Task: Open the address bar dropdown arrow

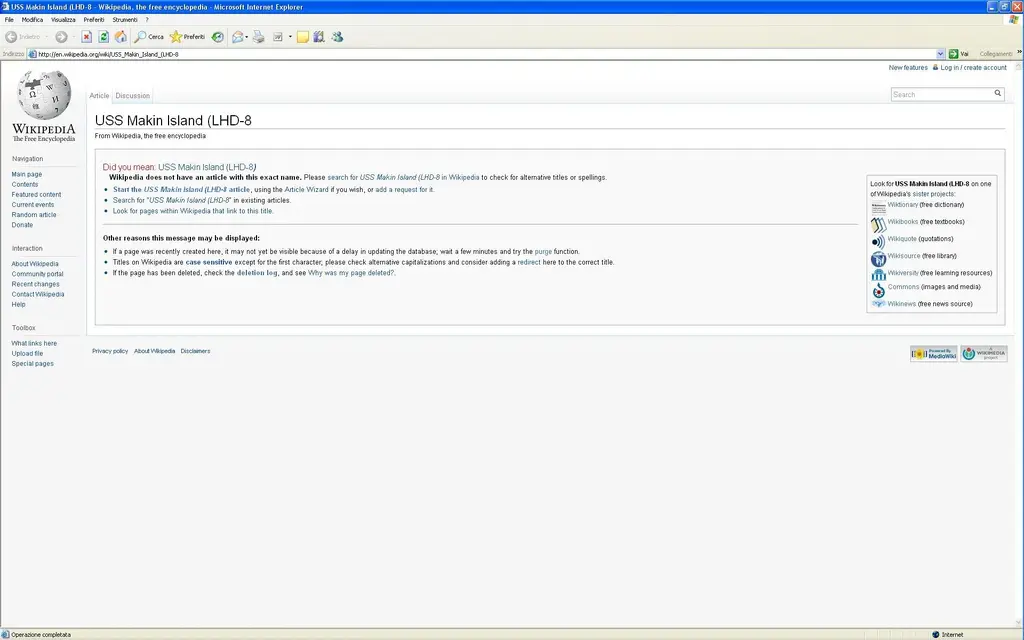Action: click(x=940, y=54)
